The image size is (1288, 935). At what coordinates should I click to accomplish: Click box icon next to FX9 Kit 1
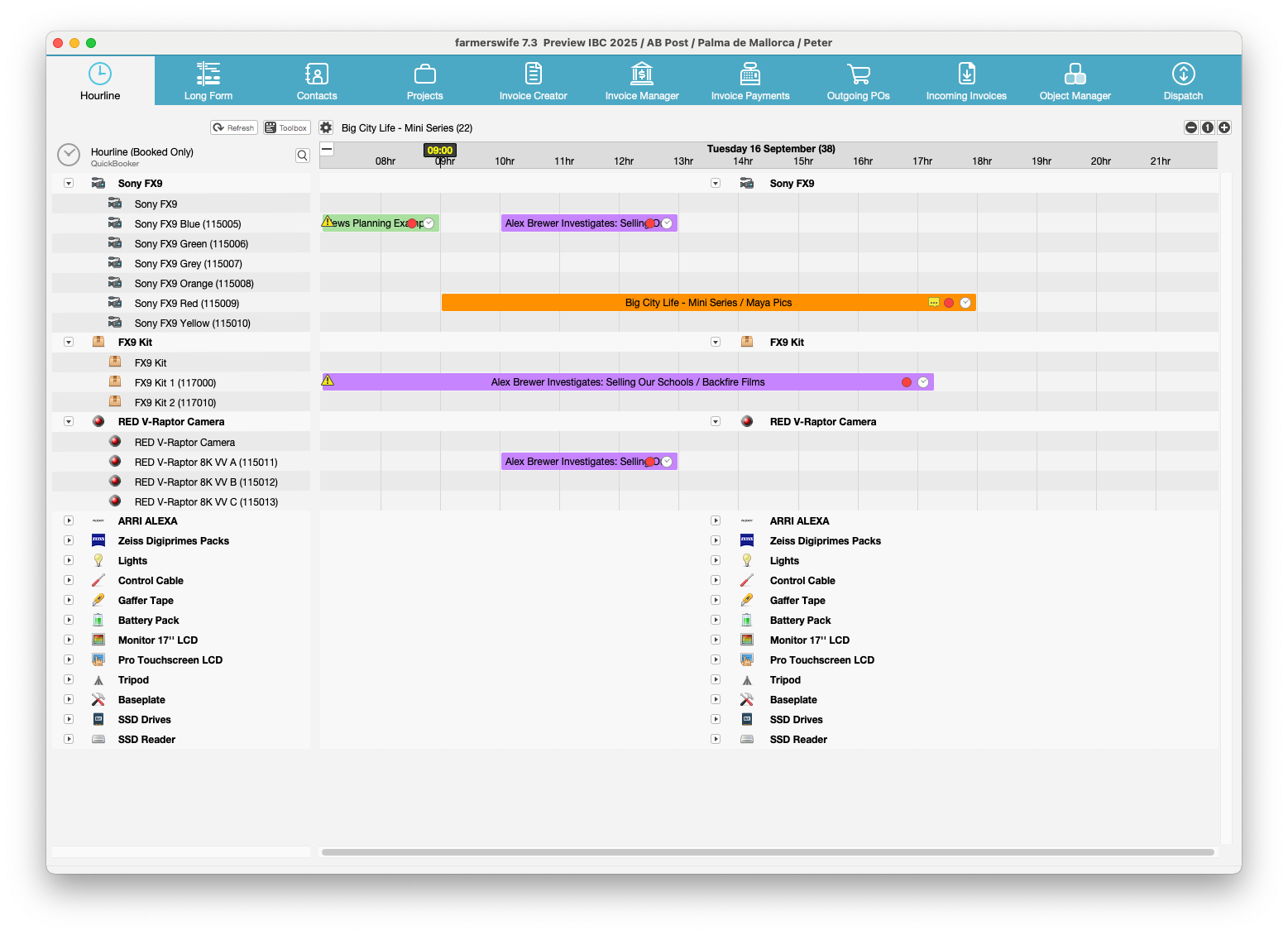point(115,381)
